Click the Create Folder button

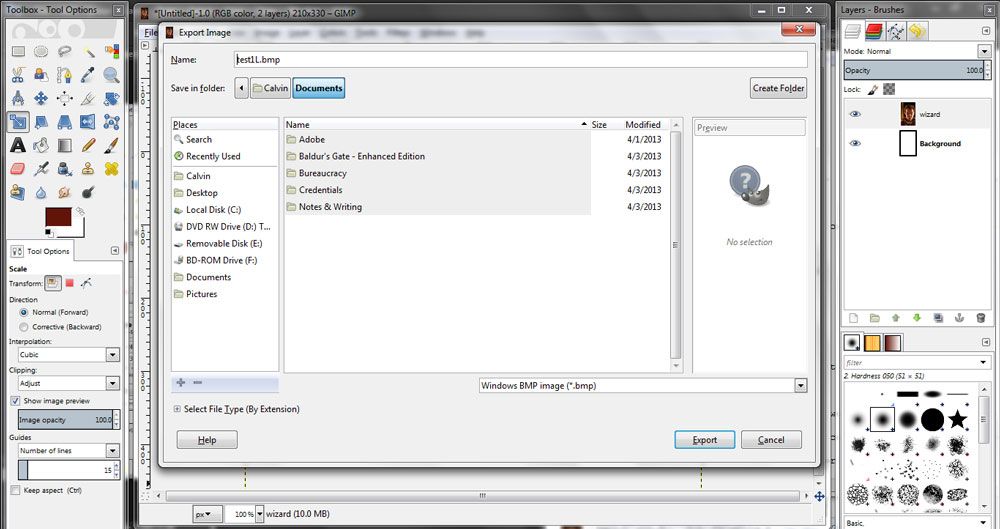(778, 88)
